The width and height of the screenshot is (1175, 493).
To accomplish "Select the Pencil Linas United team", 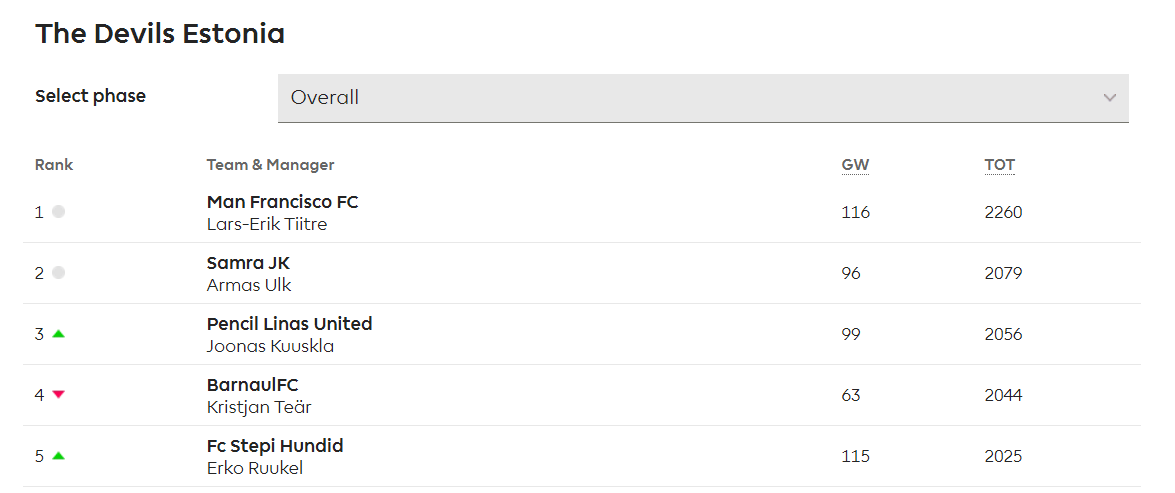I will (289, 324).
